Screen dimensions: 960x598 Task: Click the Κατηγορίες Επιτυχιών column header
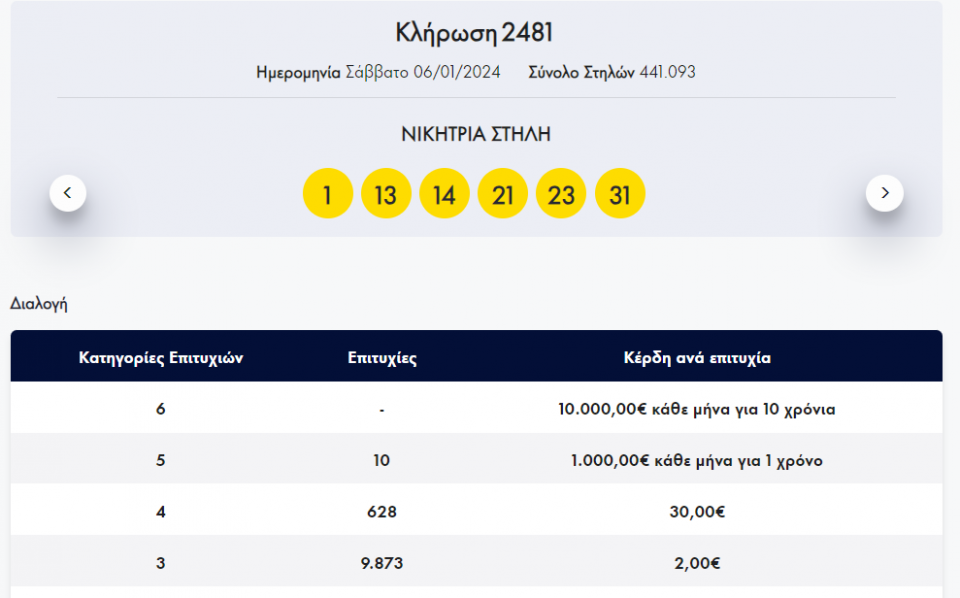161,358
